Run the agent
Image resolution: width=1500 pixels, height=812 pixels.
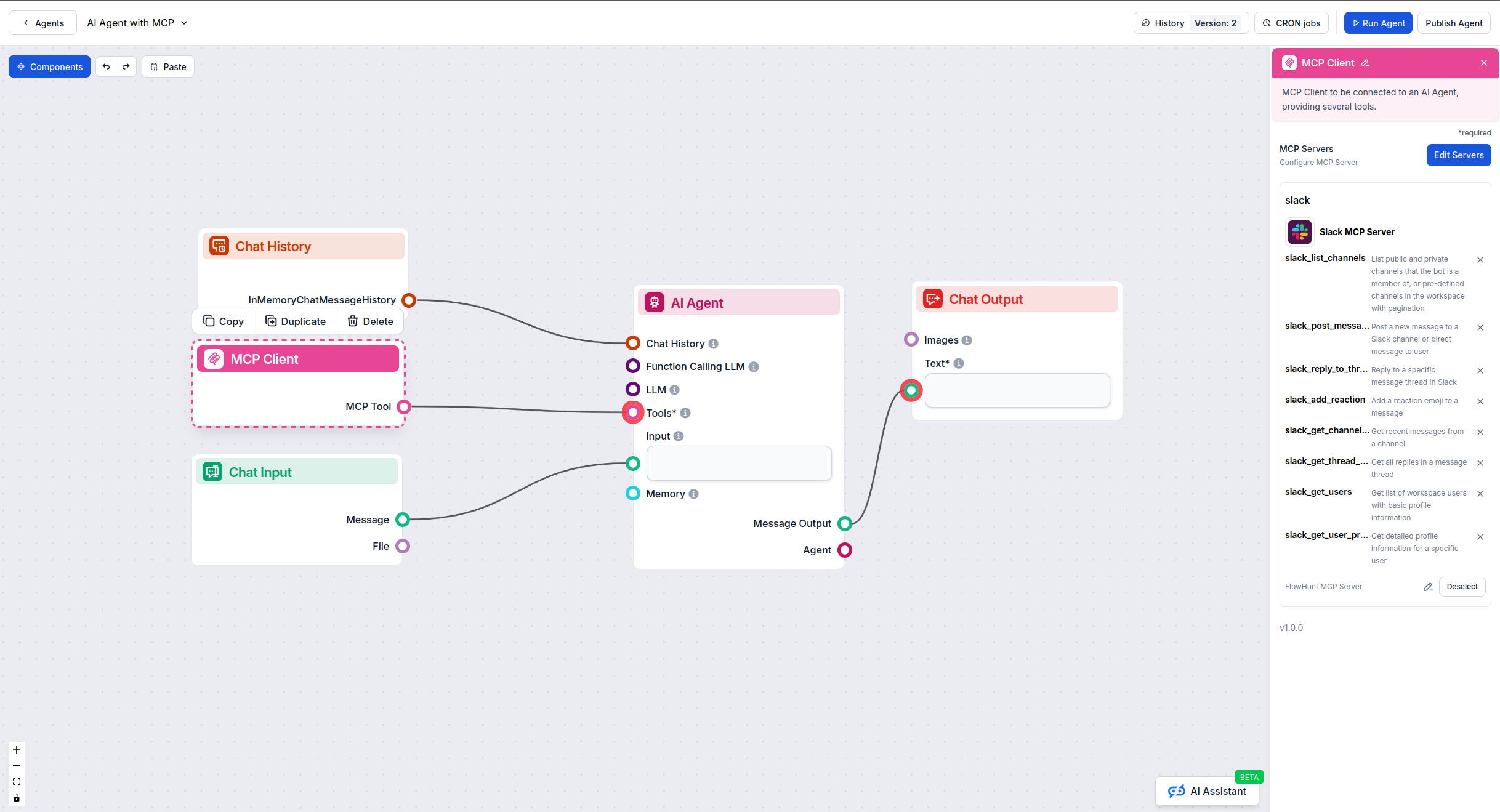pyautogui.click(x=1378, y=23)
